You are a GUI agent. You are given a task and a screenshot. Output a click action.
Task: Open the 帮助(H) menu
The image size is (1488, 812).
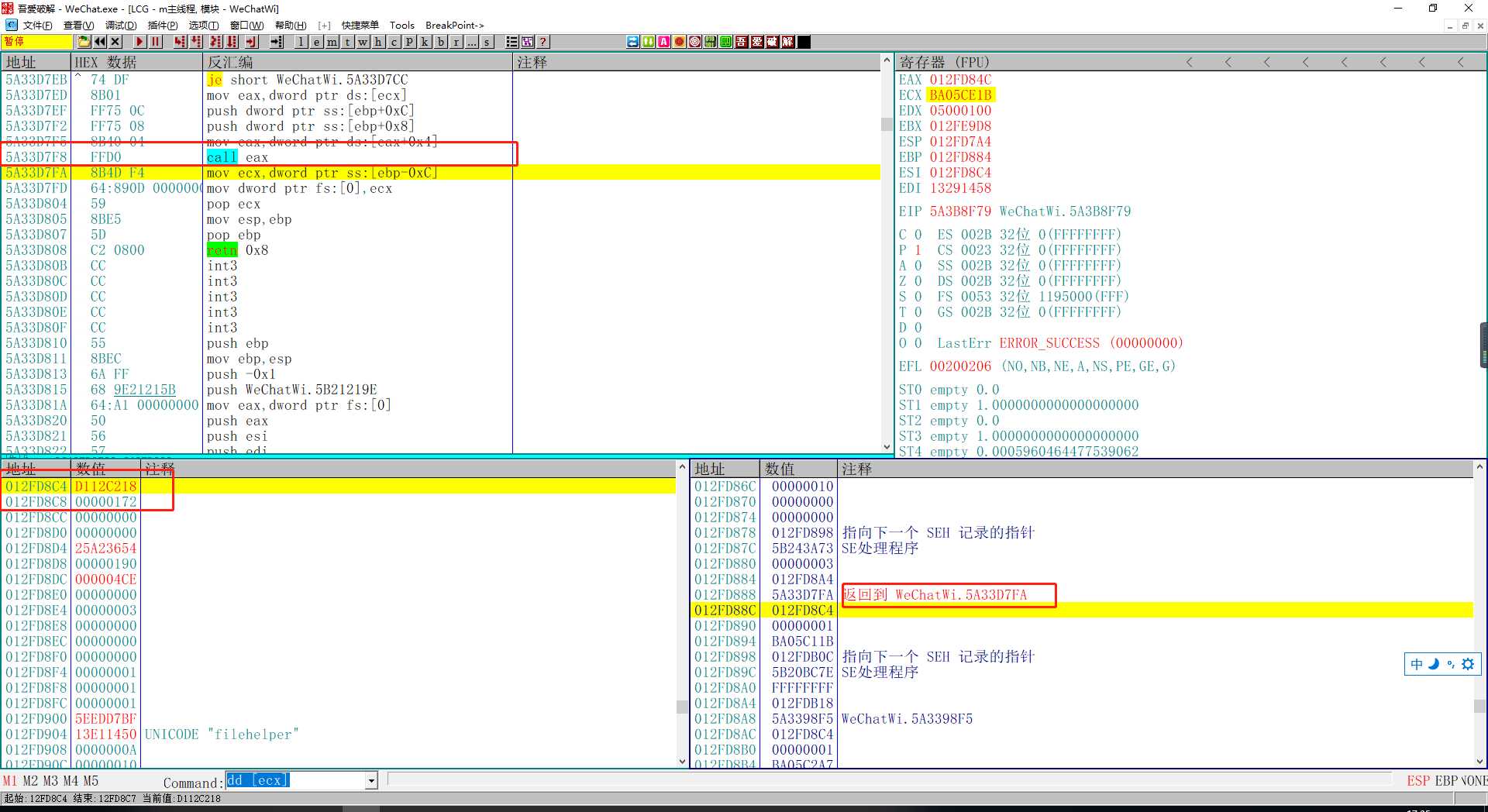(291, 26)
